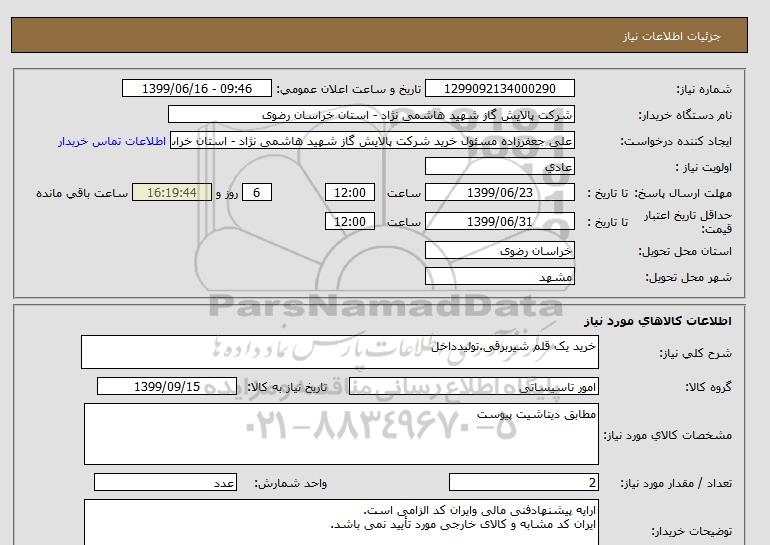
Task: Click the response deadline time 12:00 field
Action: pos(350,192)
